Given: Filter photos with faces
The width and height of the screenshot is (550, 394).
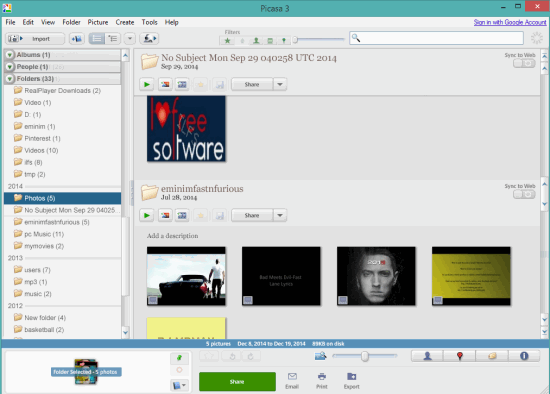Looking at the screenshot, I should 256,41.
